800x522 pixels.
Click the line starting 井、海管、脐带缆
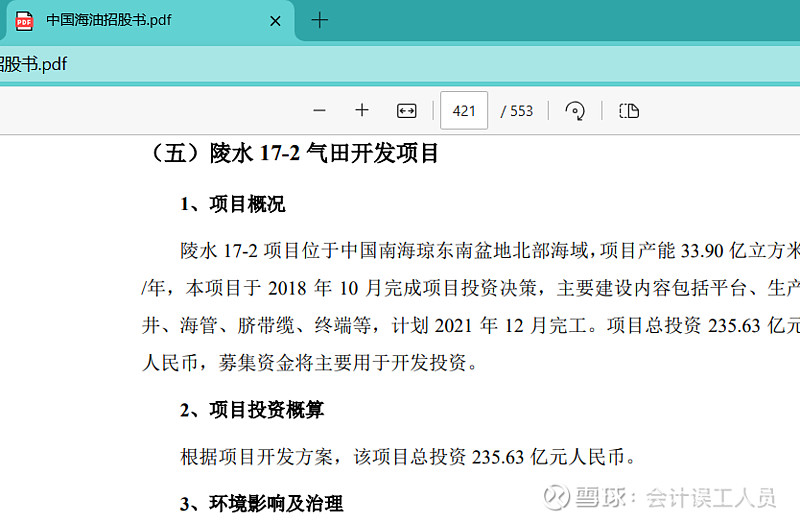pos(471,325)
